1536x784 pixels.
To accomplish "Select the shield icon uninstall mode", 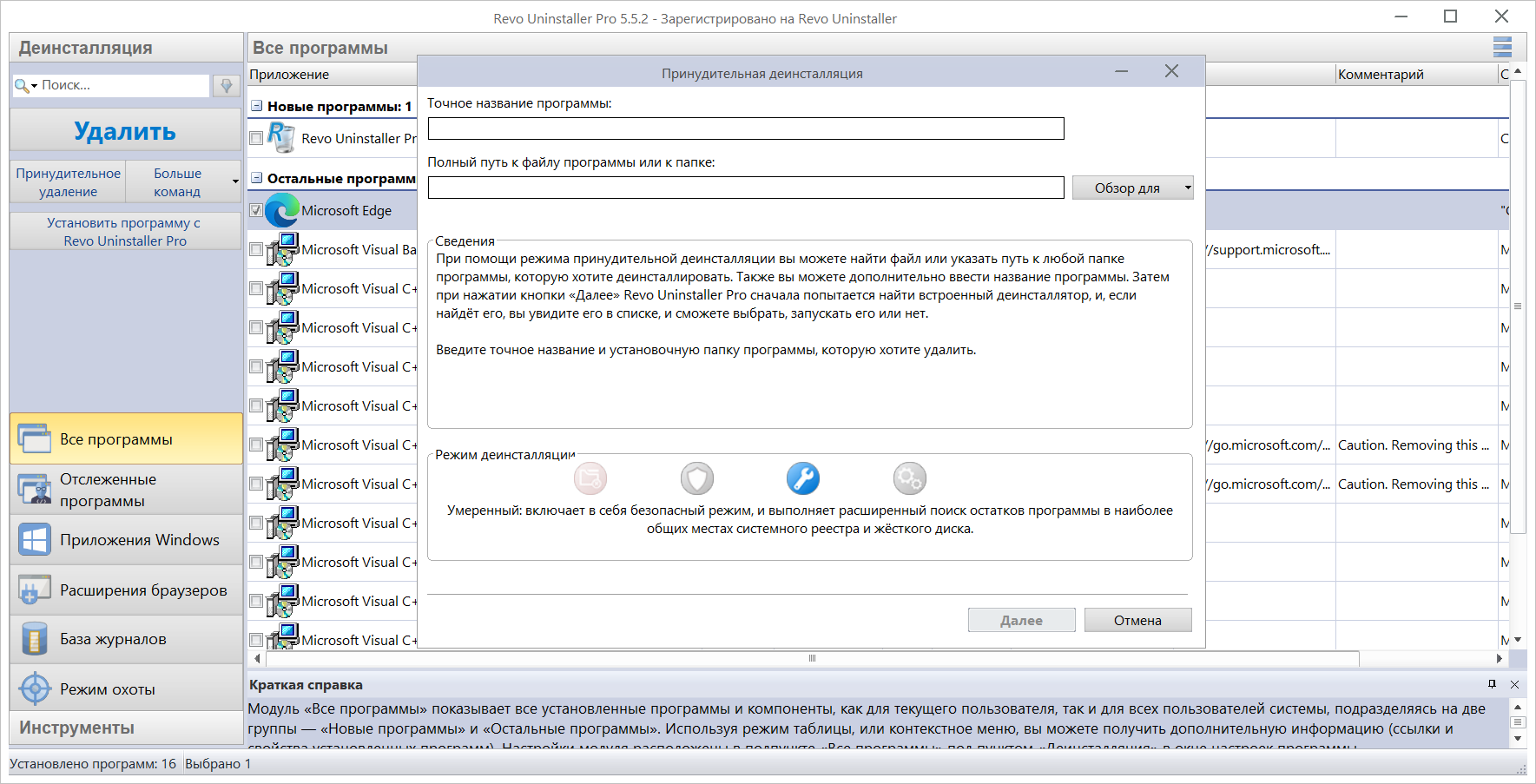I will [x=697, y=478].
